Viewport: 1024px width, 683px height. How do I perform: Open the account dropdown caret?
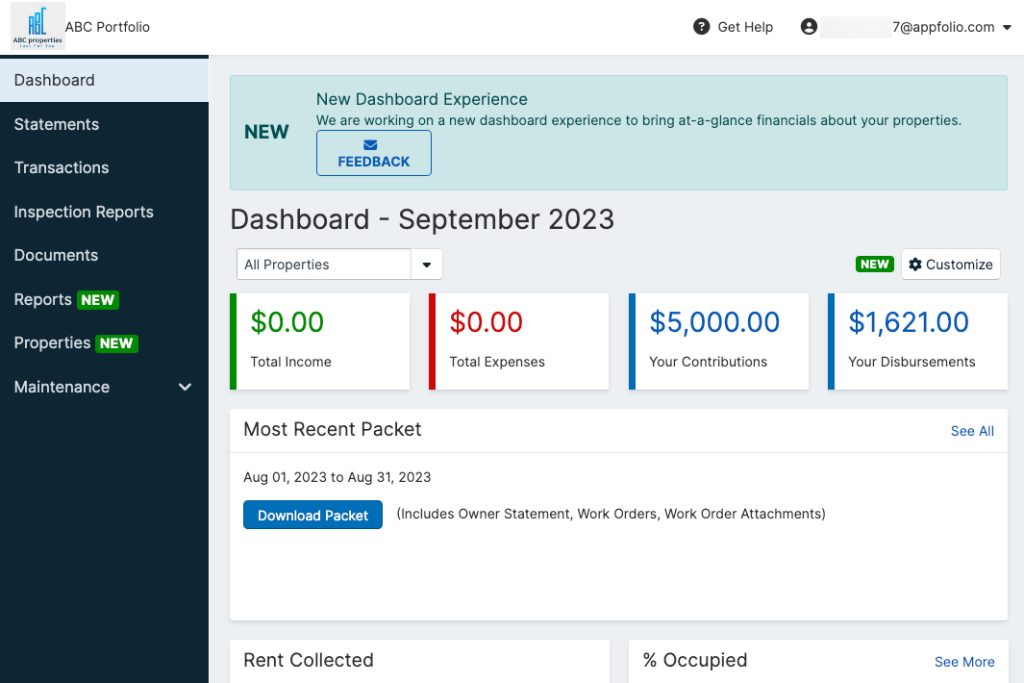[1007, 27]
